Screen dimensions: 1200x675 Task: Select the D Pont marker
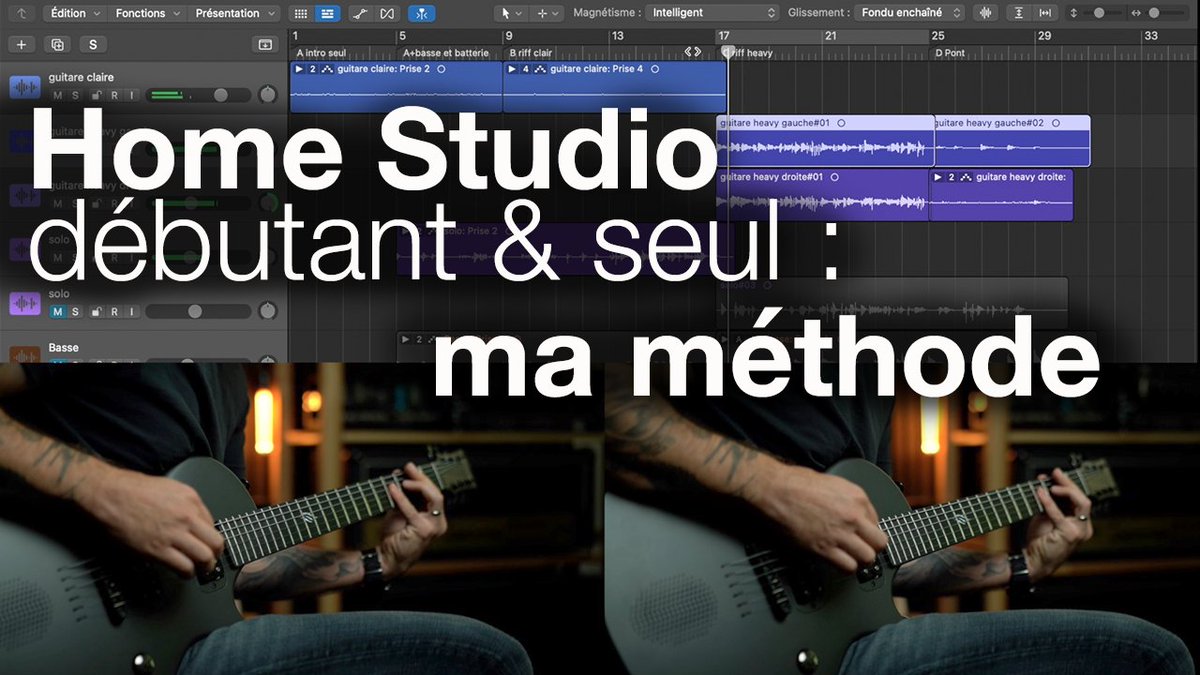949,52
